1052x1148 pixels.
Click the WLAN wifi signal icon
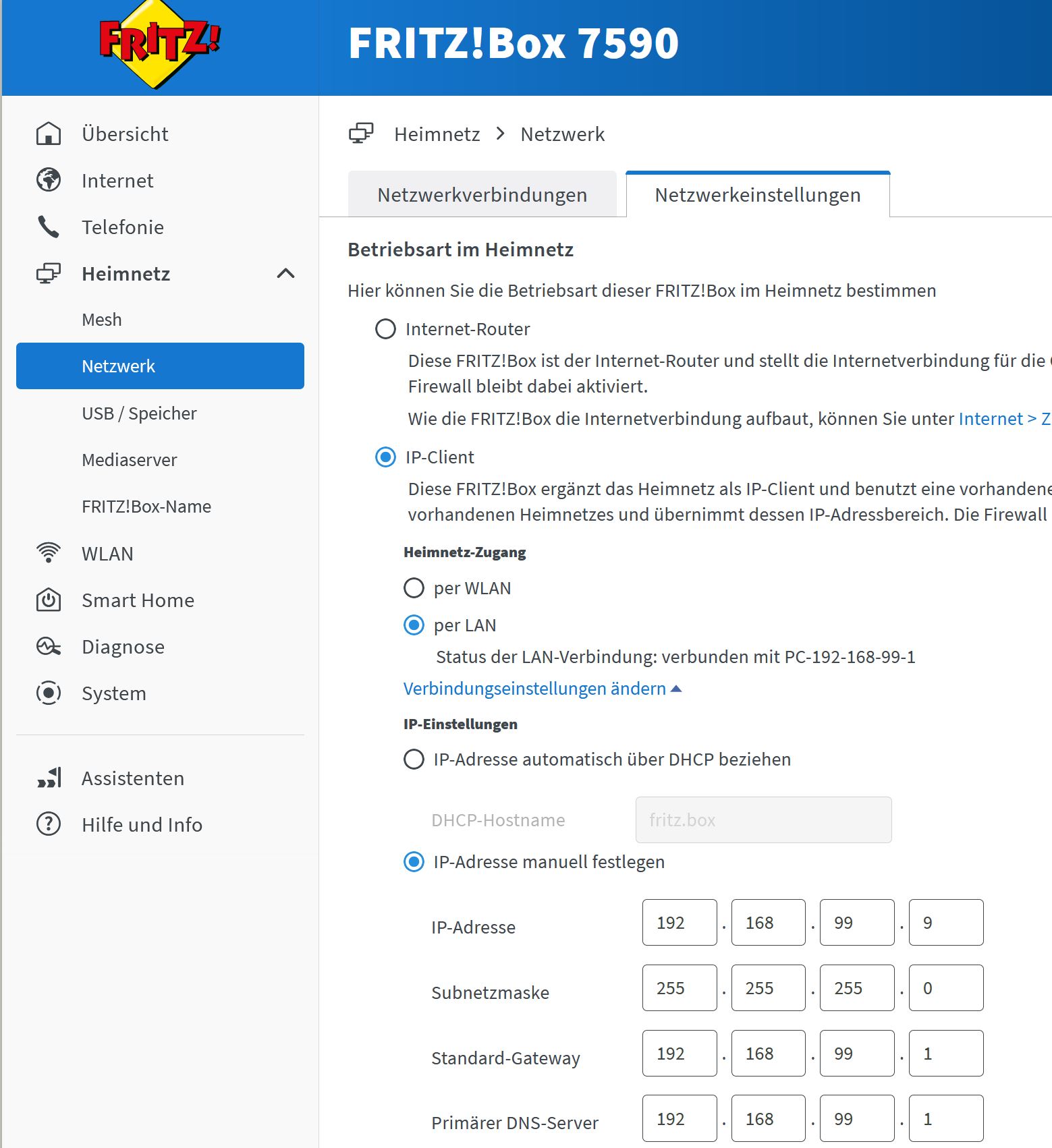tap(49, 552)
